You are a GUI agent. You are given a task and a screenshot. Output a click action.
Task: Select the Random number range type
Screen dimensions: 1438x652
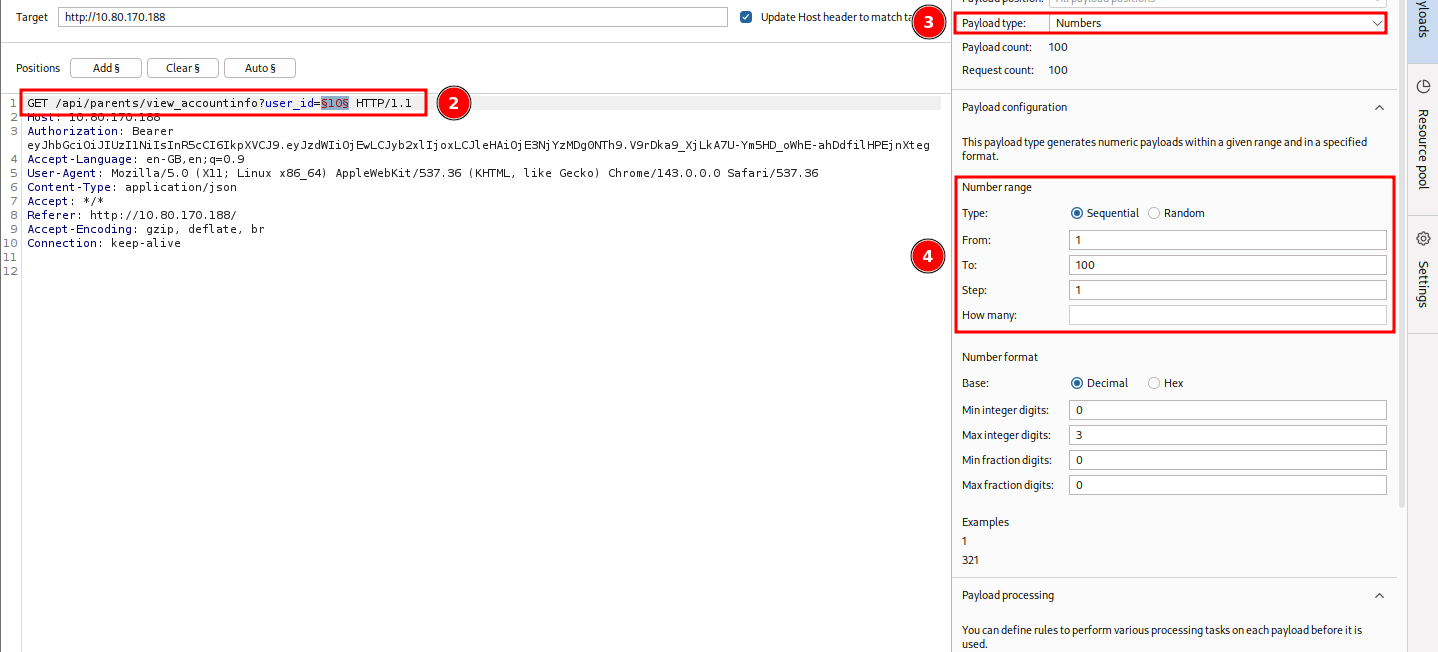tap(1154, 213)
